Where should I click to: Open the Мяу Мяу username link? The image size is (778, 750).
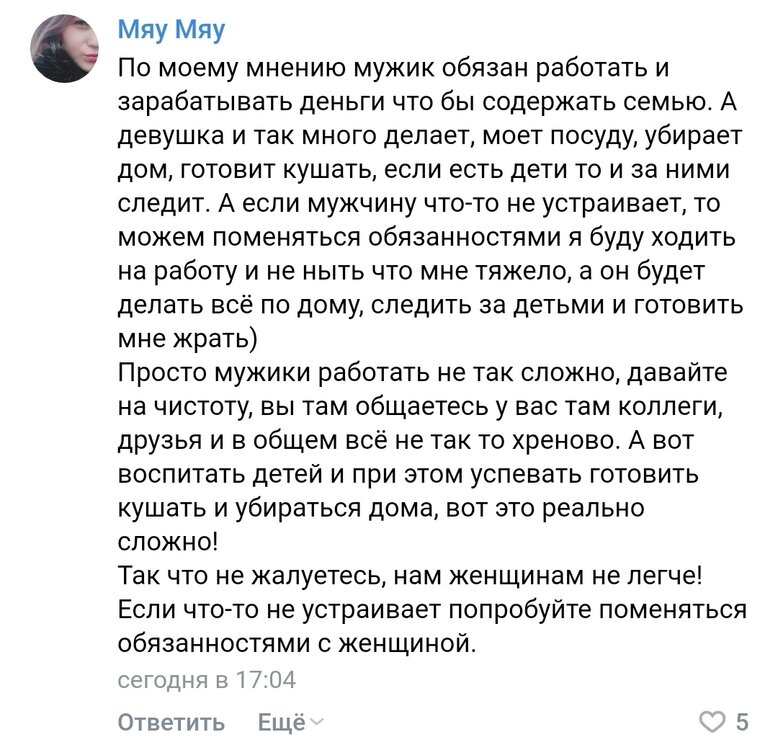click(171, 29)
